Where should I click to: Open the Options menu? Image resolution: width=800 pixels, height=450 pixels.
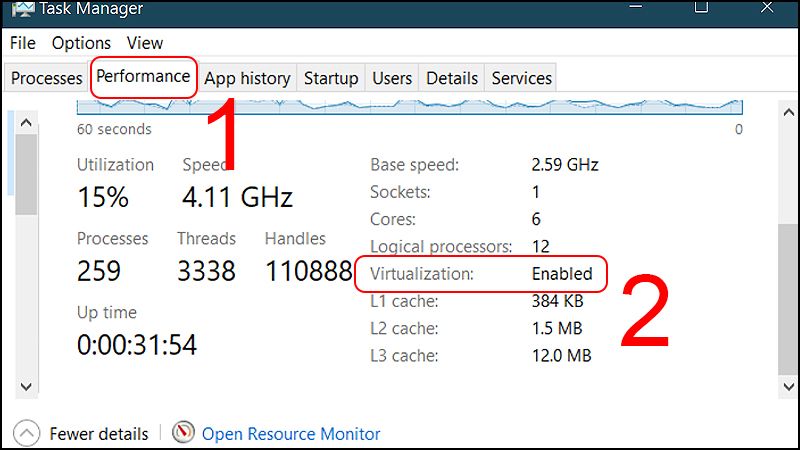(x=81, y=43)
